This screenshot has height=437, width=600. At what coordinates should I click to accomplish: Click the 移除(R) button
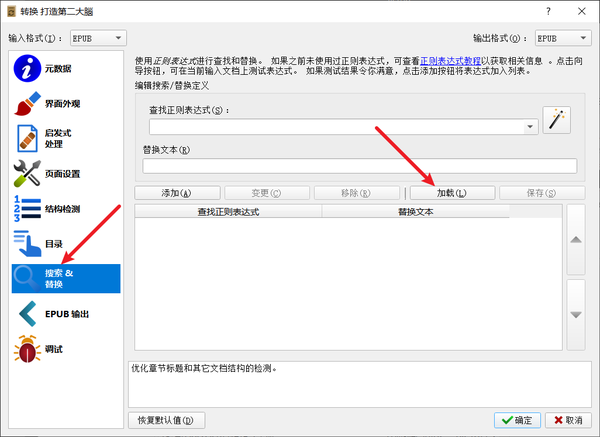coord(357,193)
